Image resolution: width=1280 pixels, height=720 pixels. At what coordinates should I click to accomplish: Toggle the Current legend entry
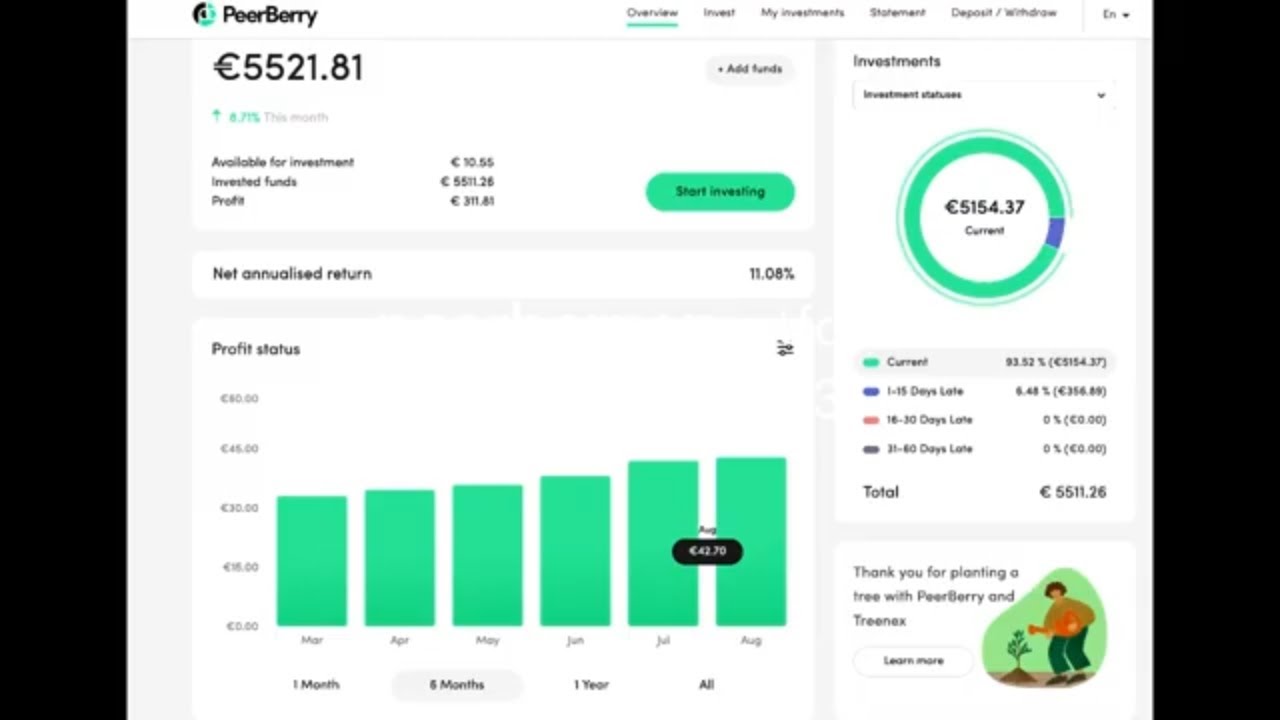[984, 362]
